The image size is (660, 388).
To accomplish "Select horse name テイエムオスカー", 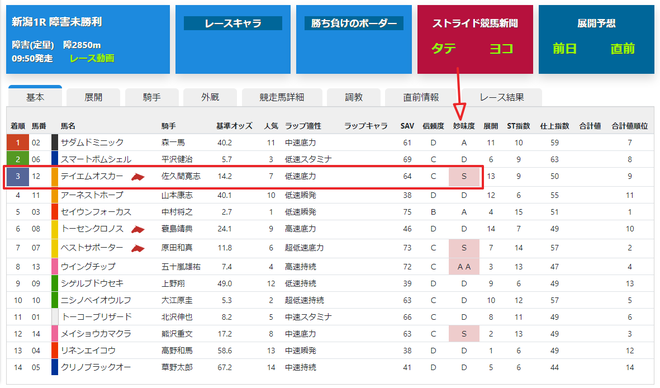I will 92,176.
